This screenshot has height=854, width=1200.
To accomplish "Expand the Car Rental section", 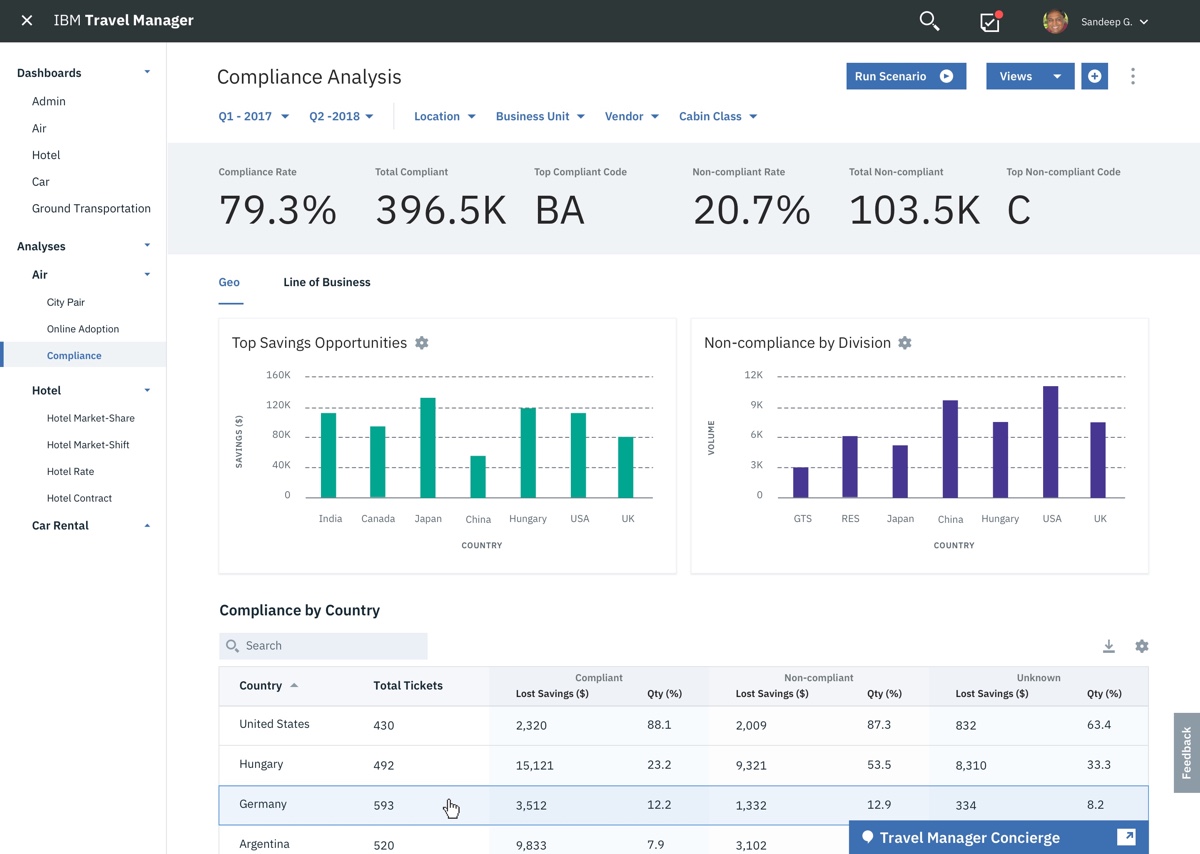I will tap(147, 526).
